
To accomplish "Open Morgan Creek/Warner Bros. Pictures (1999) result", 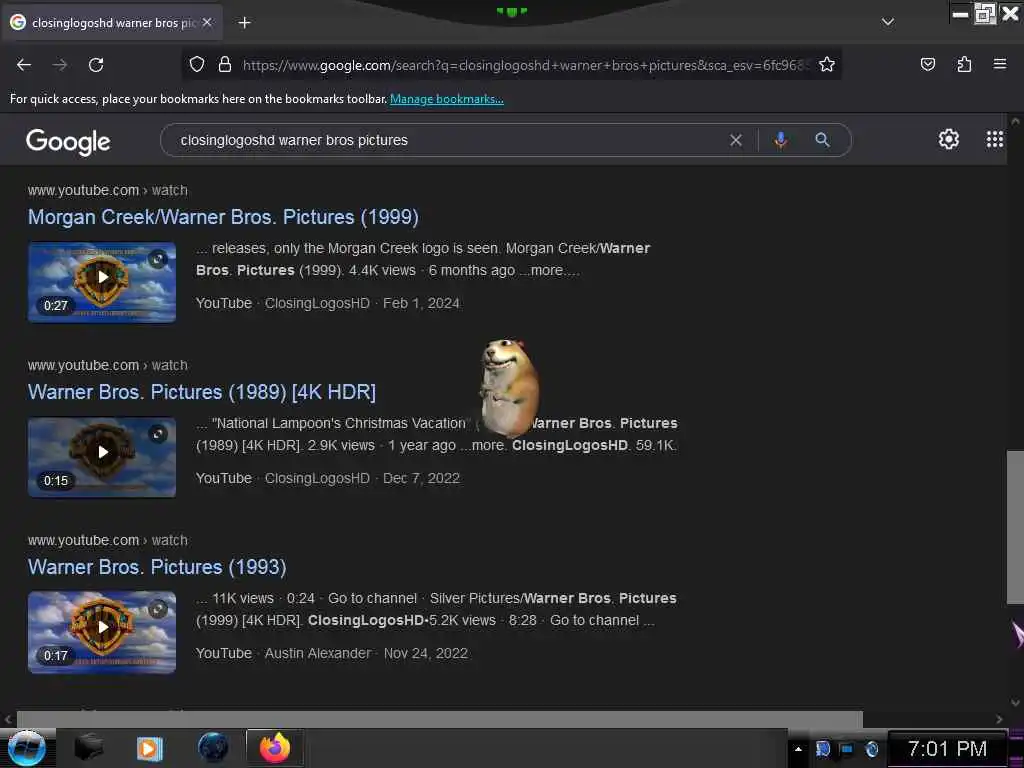I will [223, 217].
